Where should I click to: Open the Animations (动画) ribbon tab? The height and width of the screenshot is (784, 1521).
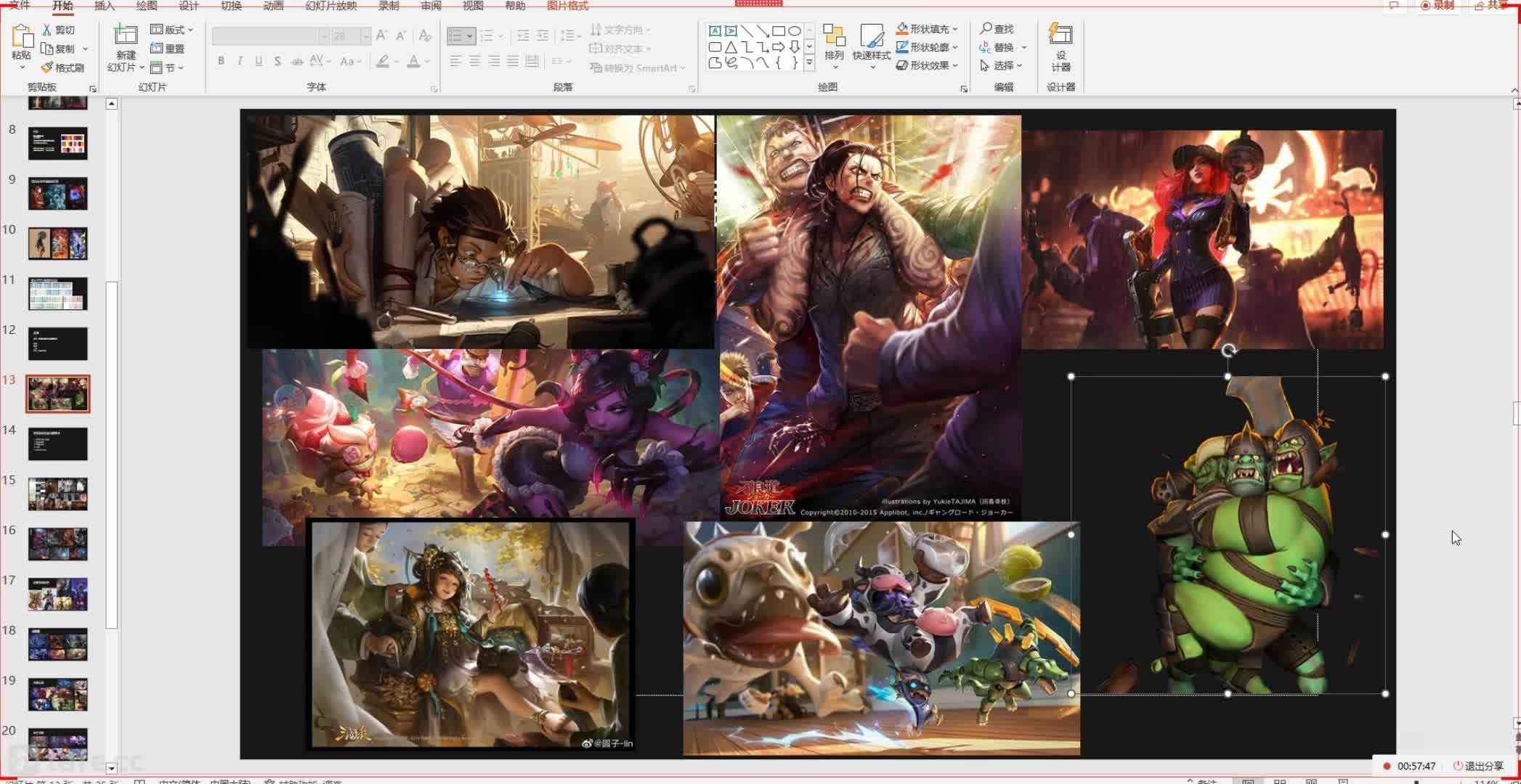(273, 5)
